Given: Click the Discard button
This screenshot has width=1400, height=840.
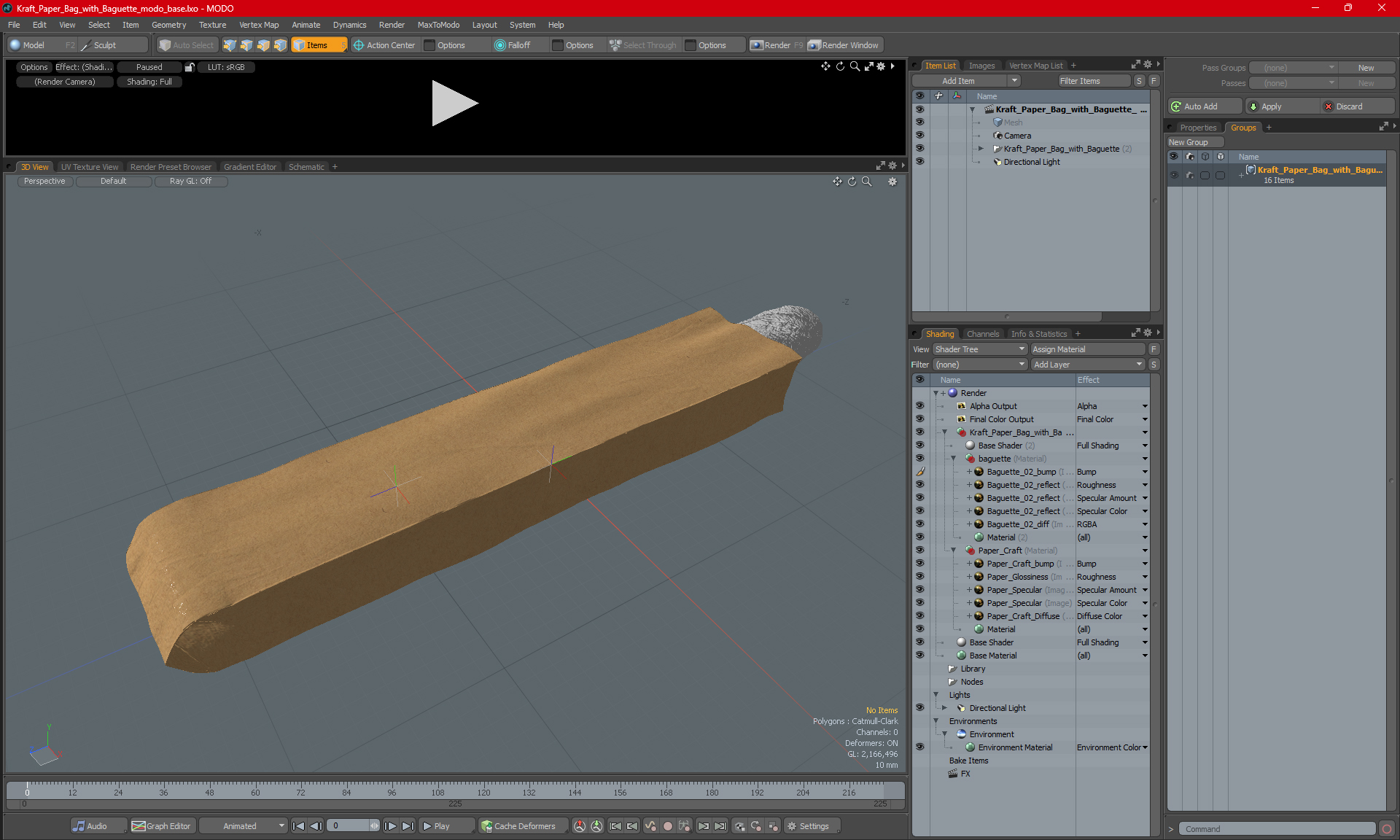Looking at the screenshot, I should click(1358, 106).
